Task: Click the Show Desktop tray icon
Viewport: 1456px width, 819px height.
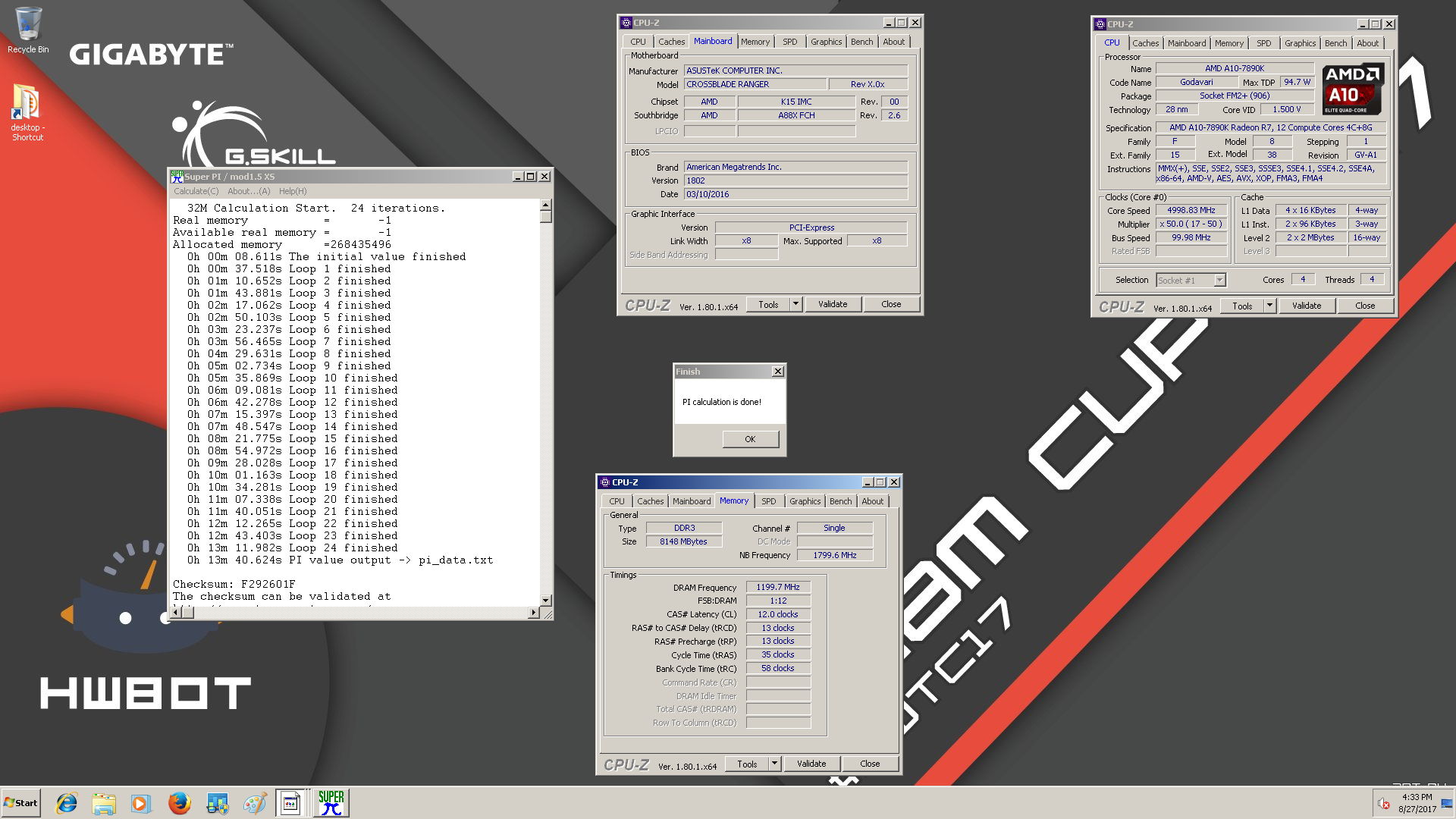Action: click(1447, 803)
